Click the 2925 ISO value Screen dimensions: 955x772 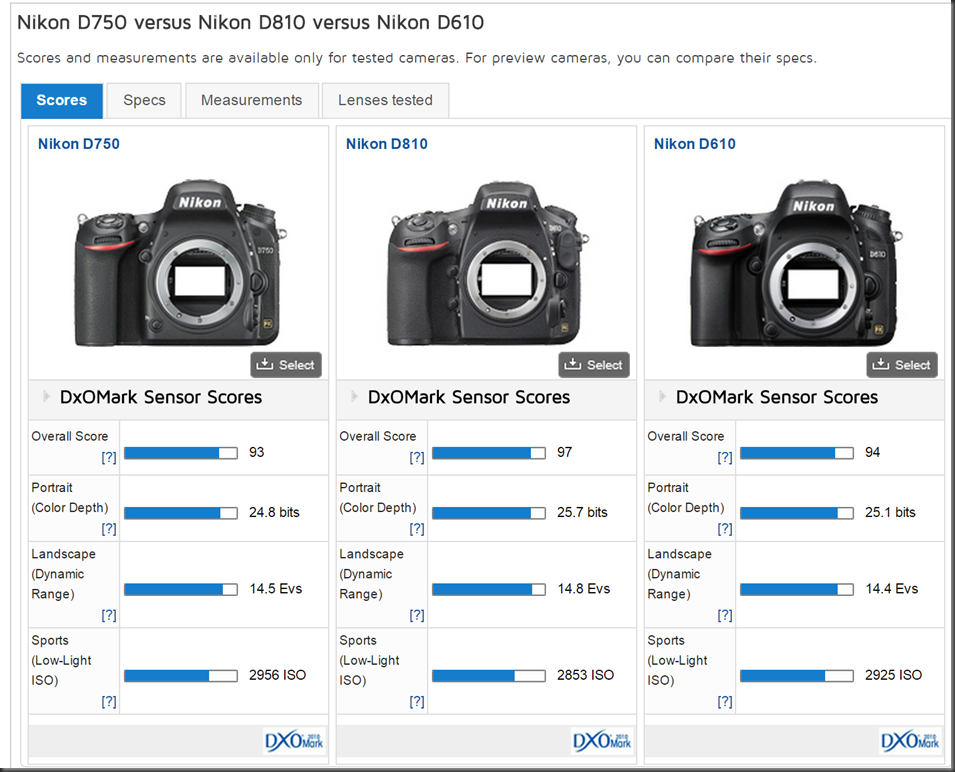[x=893, y=675]
